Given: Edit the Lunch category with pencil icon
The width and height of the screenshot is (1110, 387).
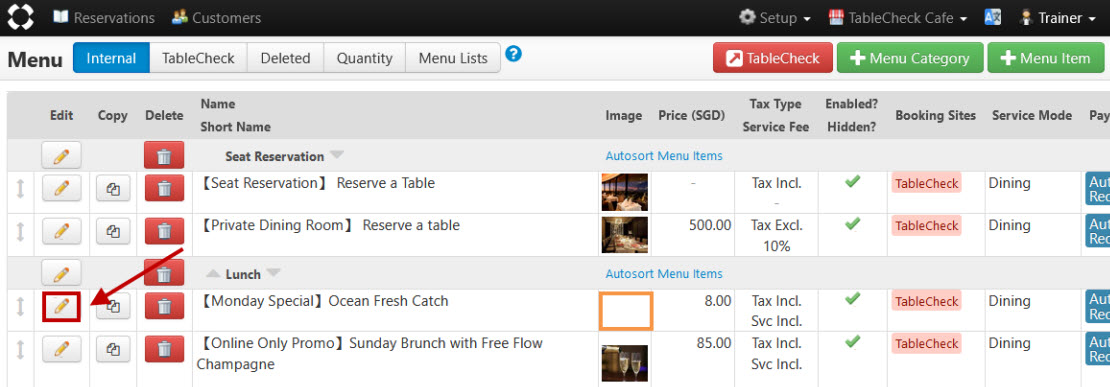Looking at the screenshot, I should [x=62, y=273].
